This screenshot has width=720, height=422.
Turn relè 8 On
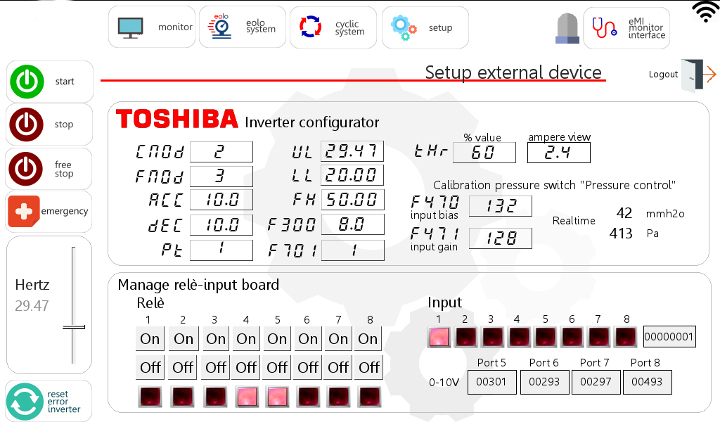368,339
